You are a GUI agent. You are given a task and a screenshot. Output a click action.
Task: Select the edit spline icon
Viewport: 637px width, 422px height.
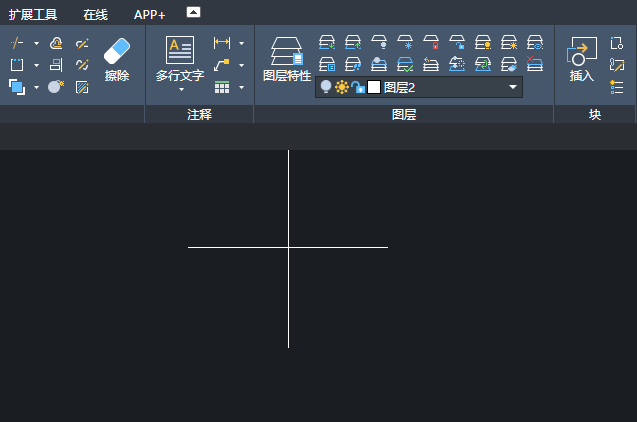(82, 65)
